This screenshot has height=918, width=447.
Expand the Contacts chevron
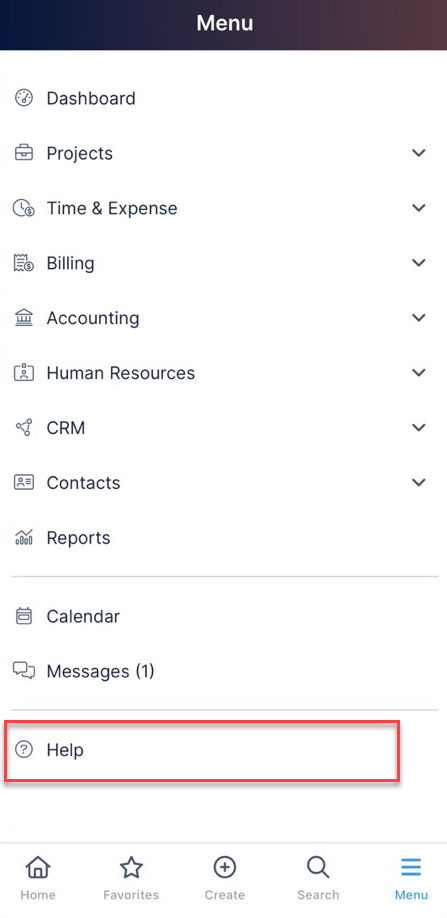pos(418,482)
